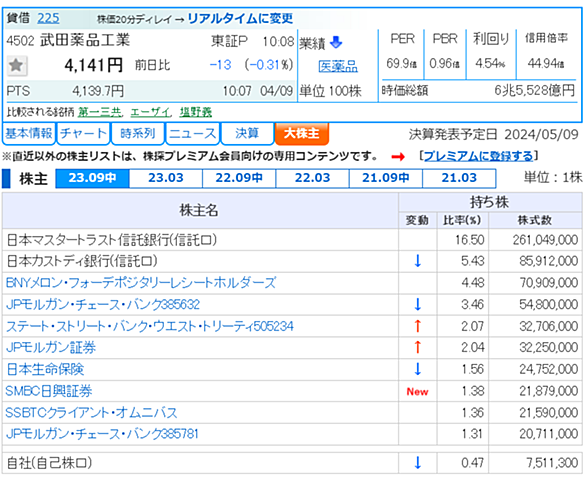This screenshot has height=480, width=586.
Task: Click 自社(自己株口) row name
Action: pos(49,463)
